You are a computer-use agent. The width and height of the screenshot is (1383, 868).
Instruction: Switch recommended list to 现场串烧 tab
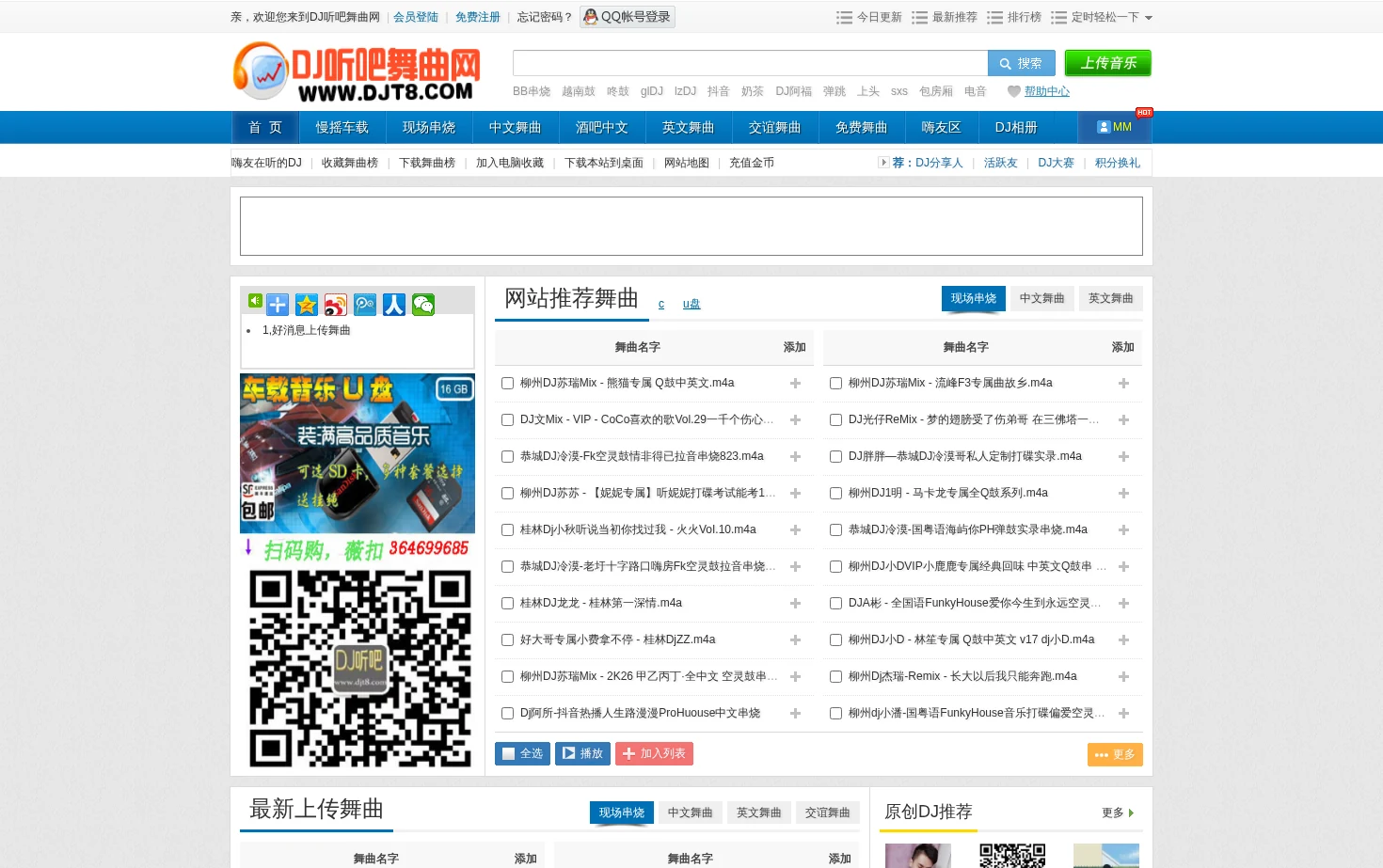[974, 299]
